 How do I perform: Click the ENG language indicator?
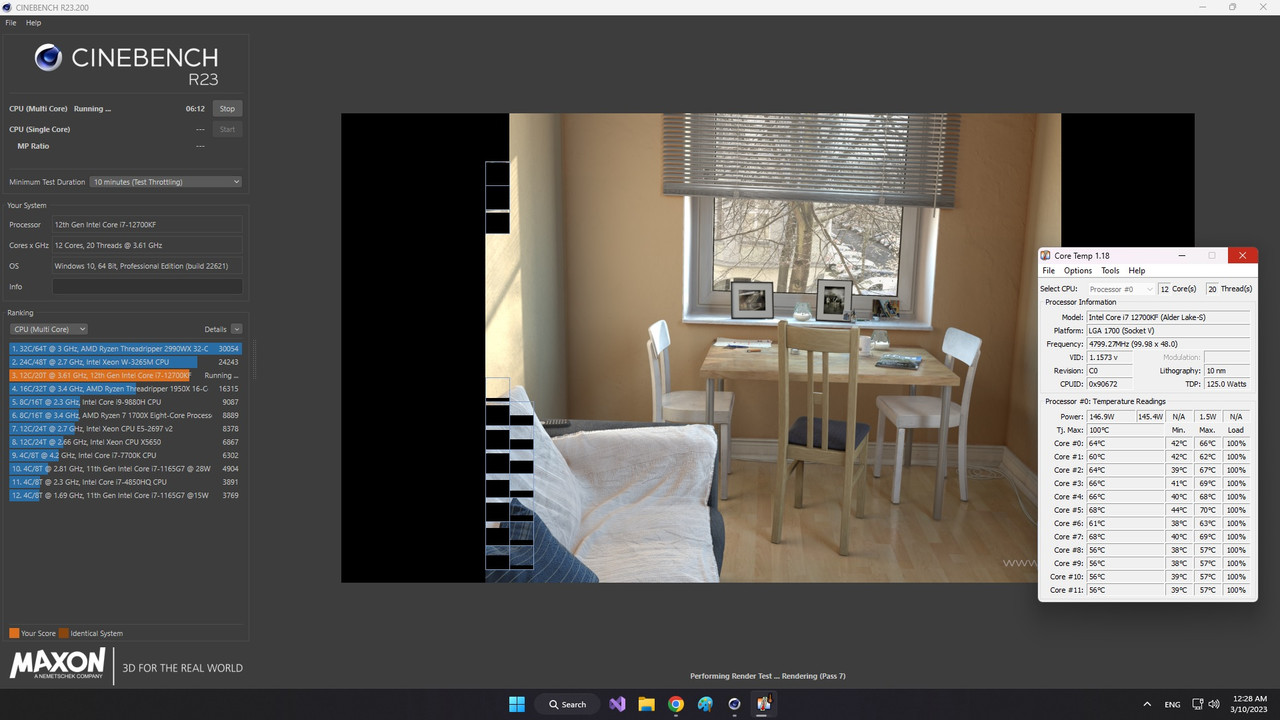coord(1172,705)
